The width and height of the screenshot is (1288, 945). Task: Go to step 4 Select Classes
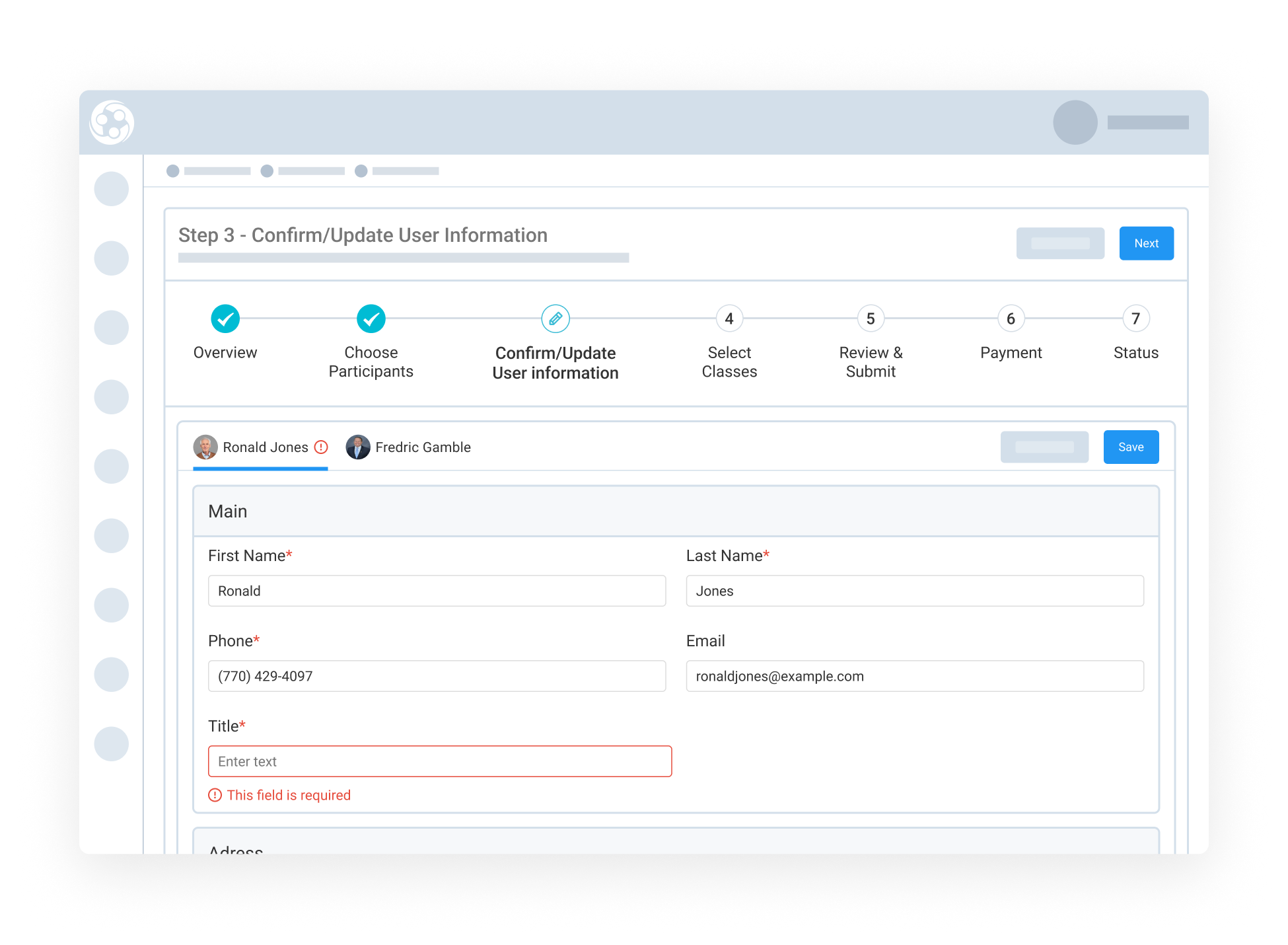pos(729,319)
